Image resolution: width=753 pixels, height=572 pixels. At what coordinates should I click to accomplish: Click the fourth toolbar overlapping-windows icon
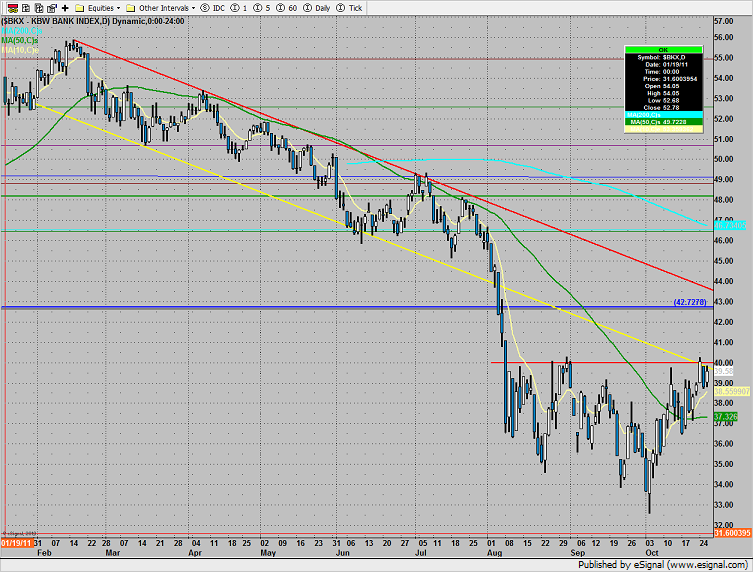pos(52,8)
